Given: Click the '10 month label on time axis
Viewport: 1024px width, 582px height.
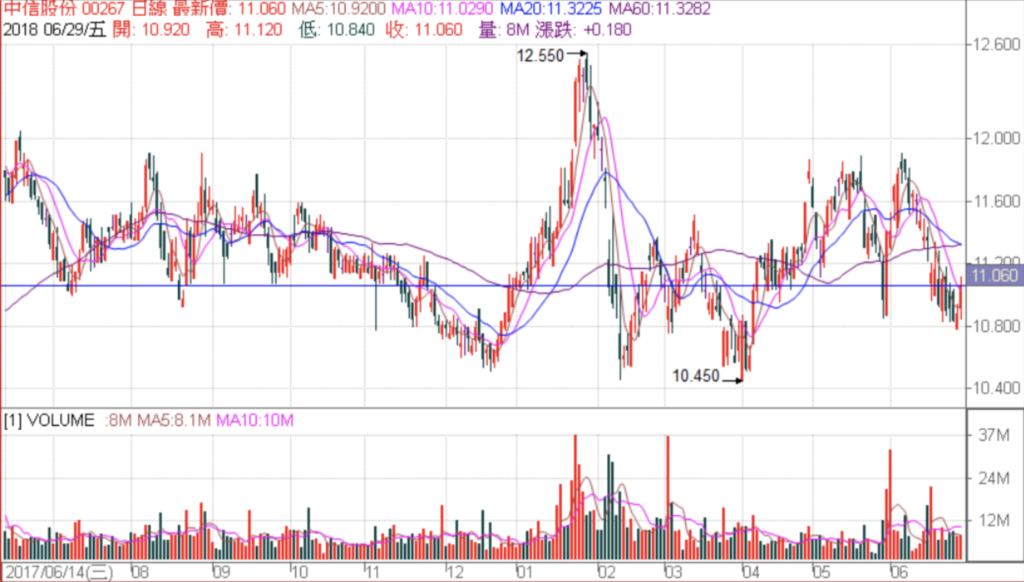Looking at the screenshot, I should point(299,572).
